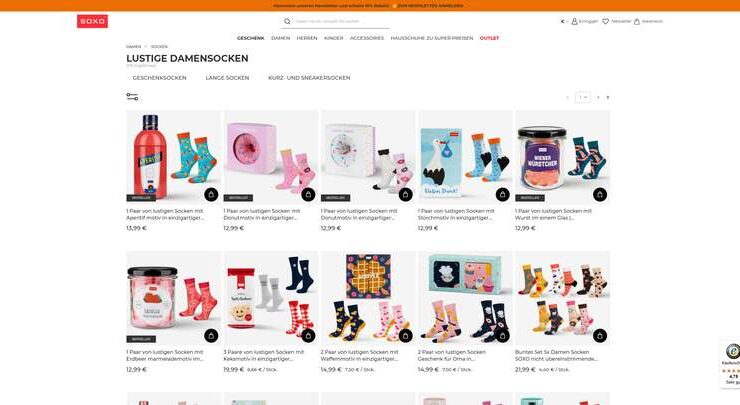Go to the next results page arrow
Screen dimensions: 740x405
point(598,97)
